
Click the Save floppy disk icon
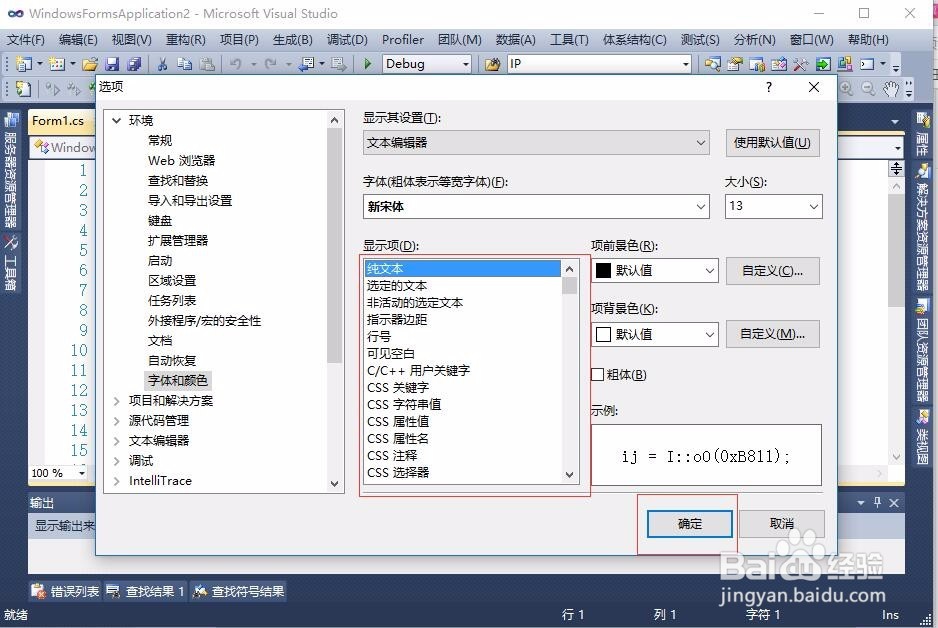tap(112, 63)
